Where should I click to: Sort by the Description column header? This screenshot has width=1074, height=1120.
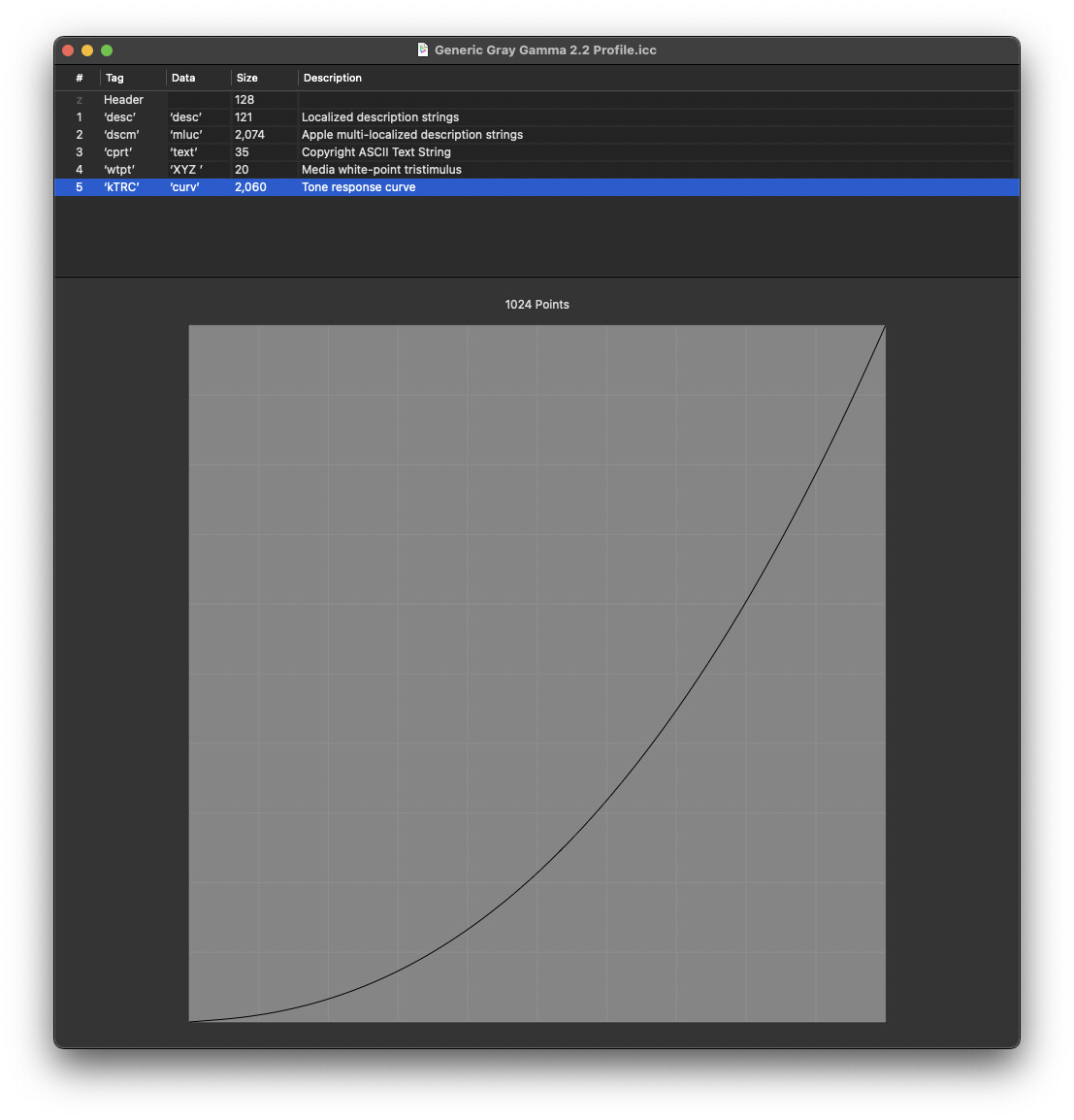(658, 78)
